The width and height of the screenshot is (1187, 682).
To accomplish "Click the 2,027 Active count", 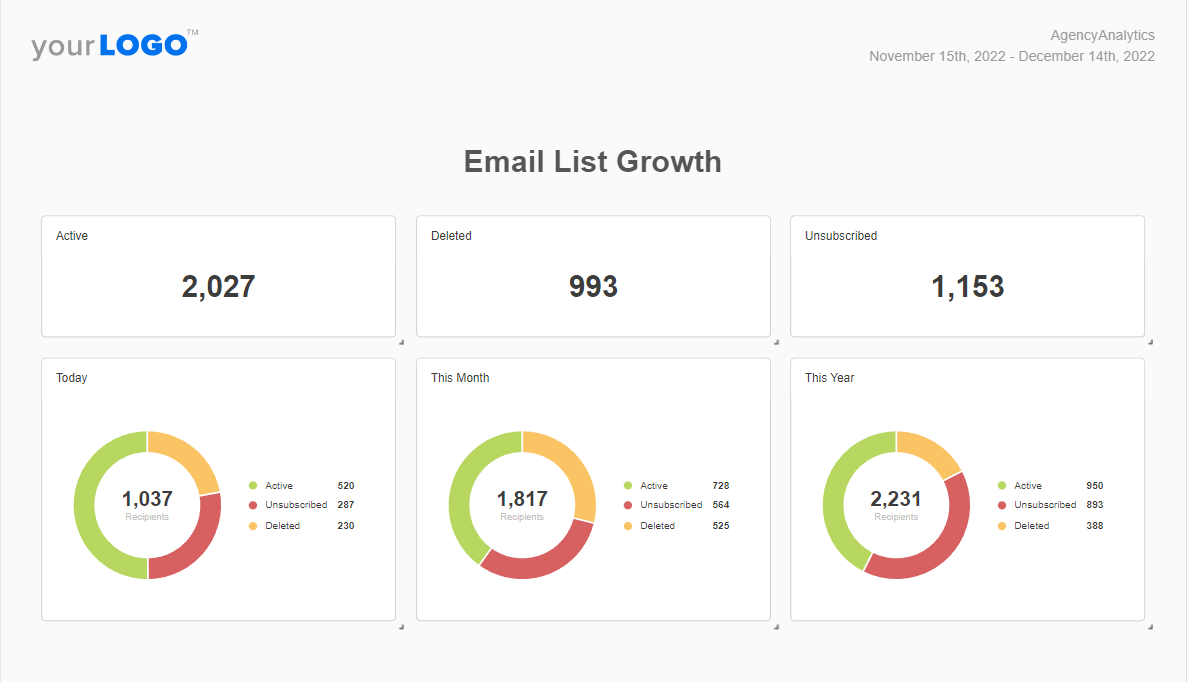I will coord(218,287).
